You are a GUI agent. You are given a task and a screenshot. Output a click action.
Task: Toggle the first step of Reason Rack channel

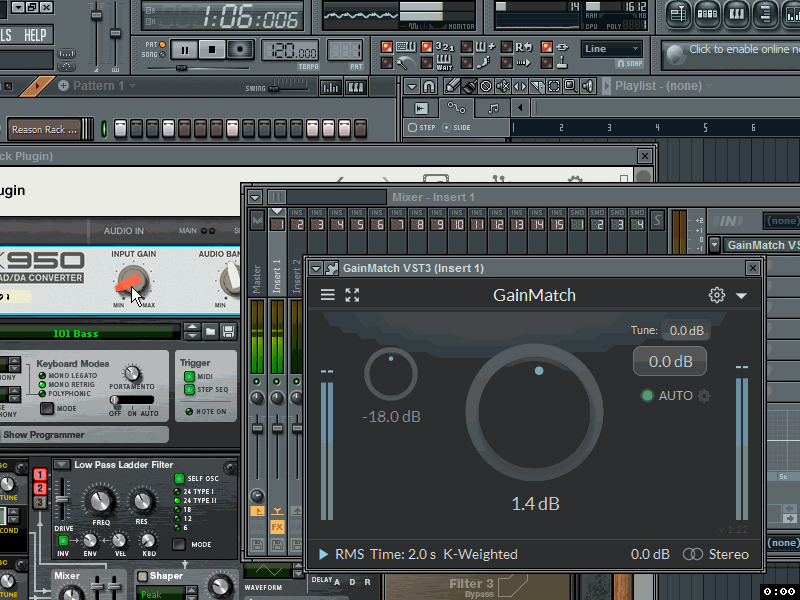coord(120,129)
